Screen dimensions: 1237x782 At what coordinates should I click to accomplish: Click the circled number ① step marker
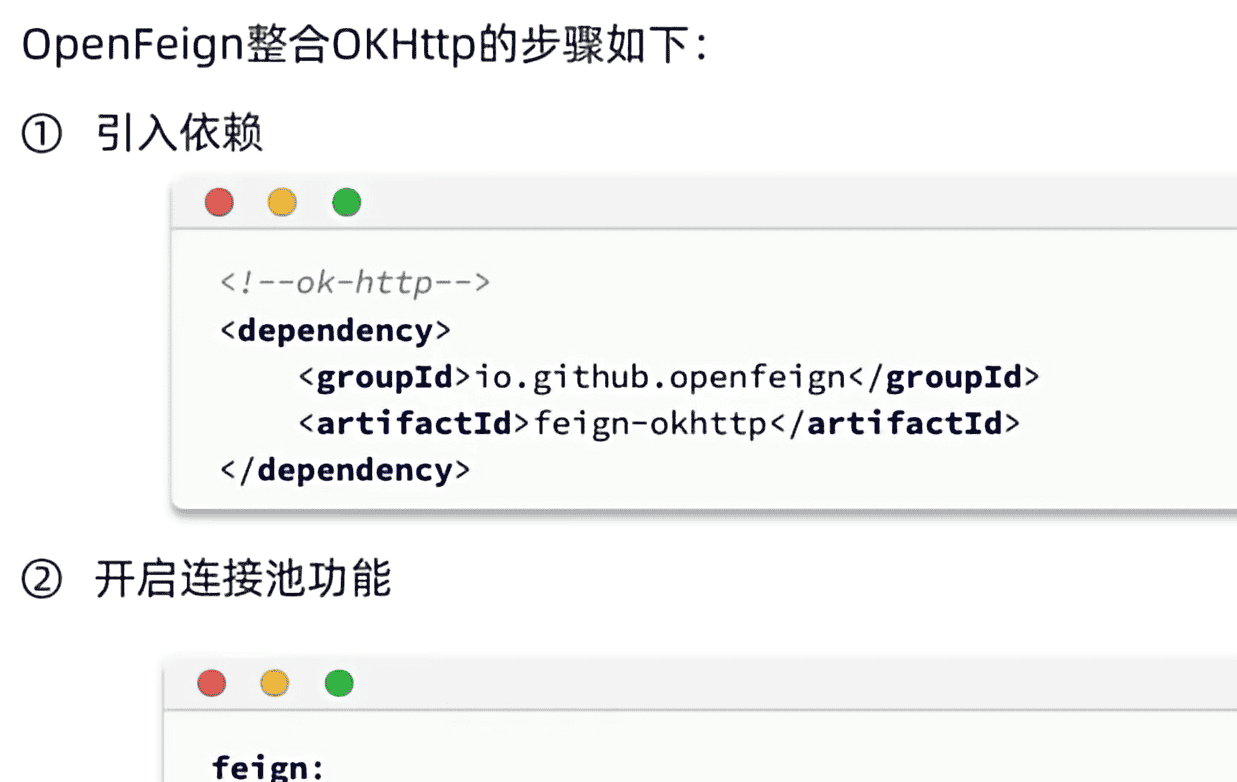[x=42, y=134]
